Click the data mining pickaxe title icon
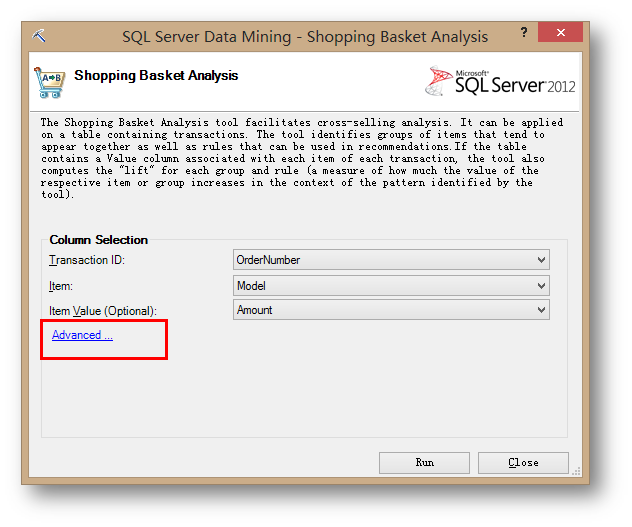 click(39, 36)
